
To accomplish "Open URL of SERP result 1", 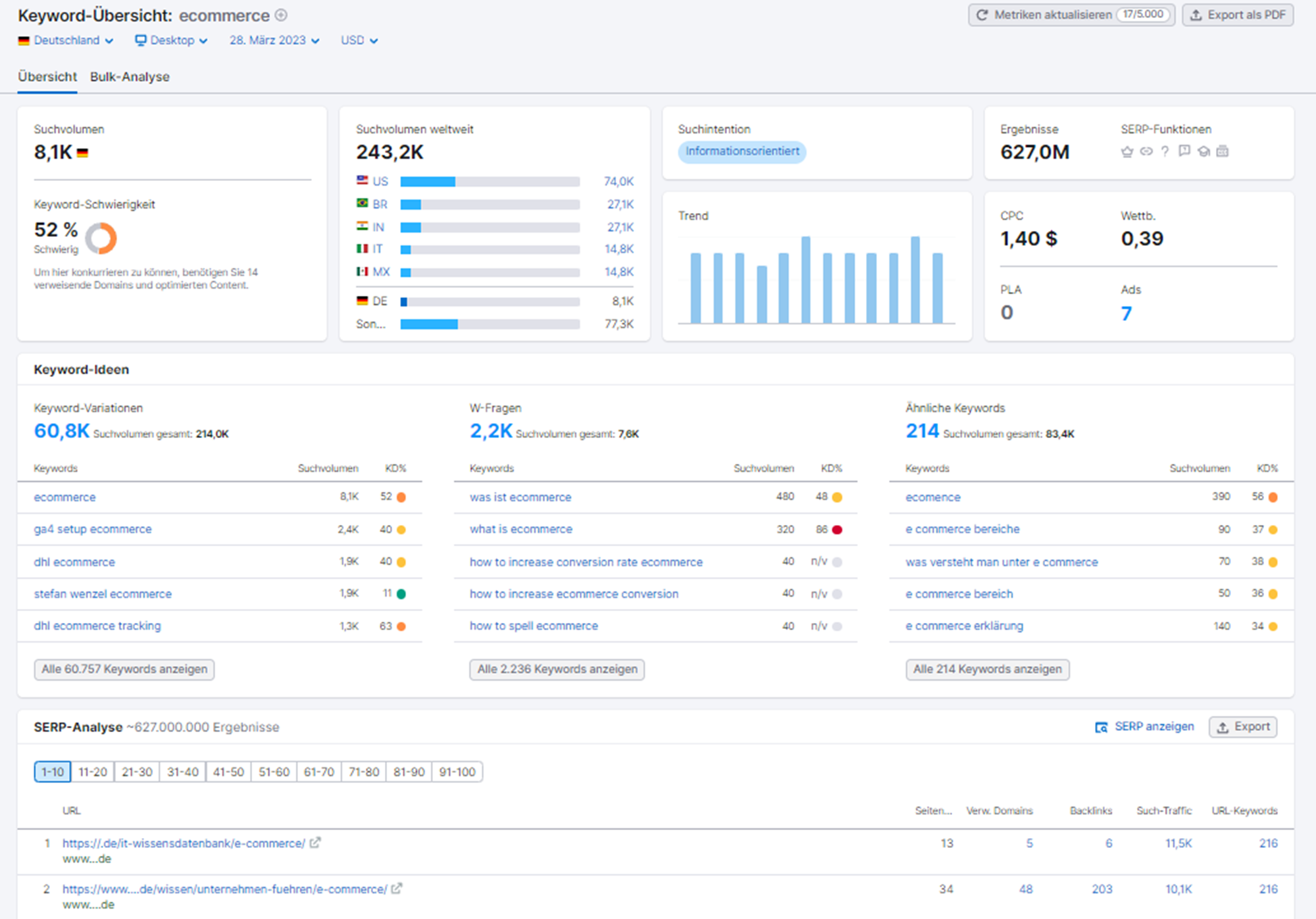I will [184, 843].
